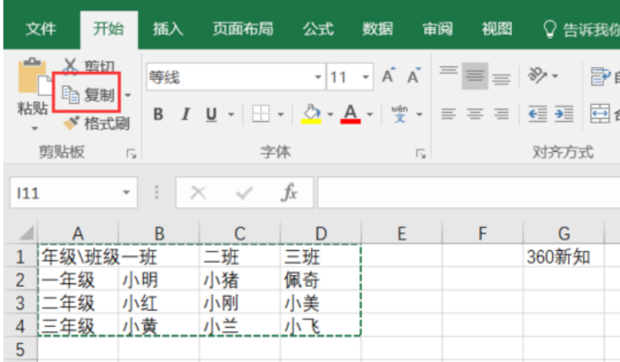
Task: Click the merge and center icon
Action: tap(600, 114)
